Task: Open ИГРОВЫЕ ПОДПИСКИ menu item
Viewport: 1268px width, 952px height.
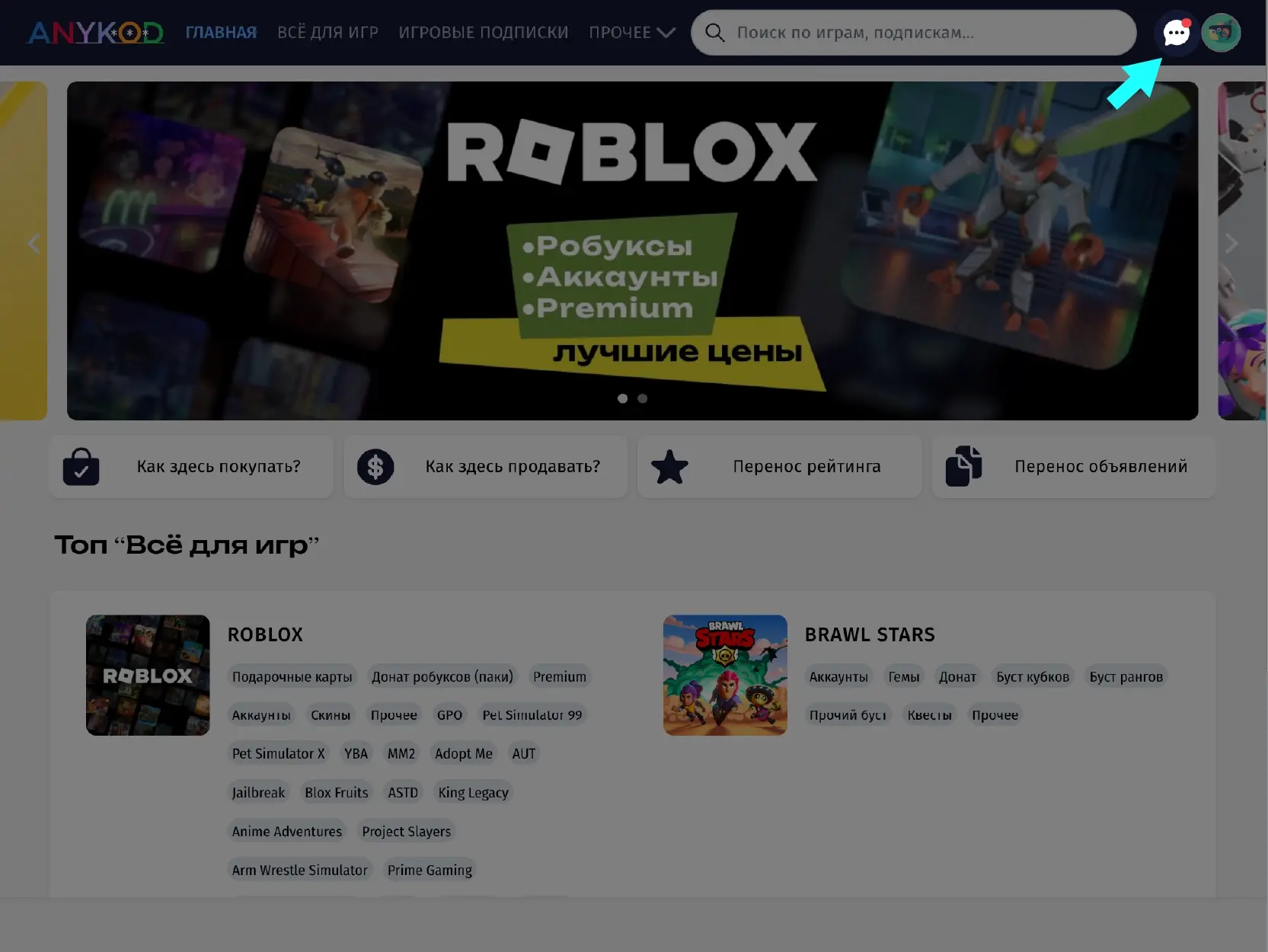Action: [484, 33]
